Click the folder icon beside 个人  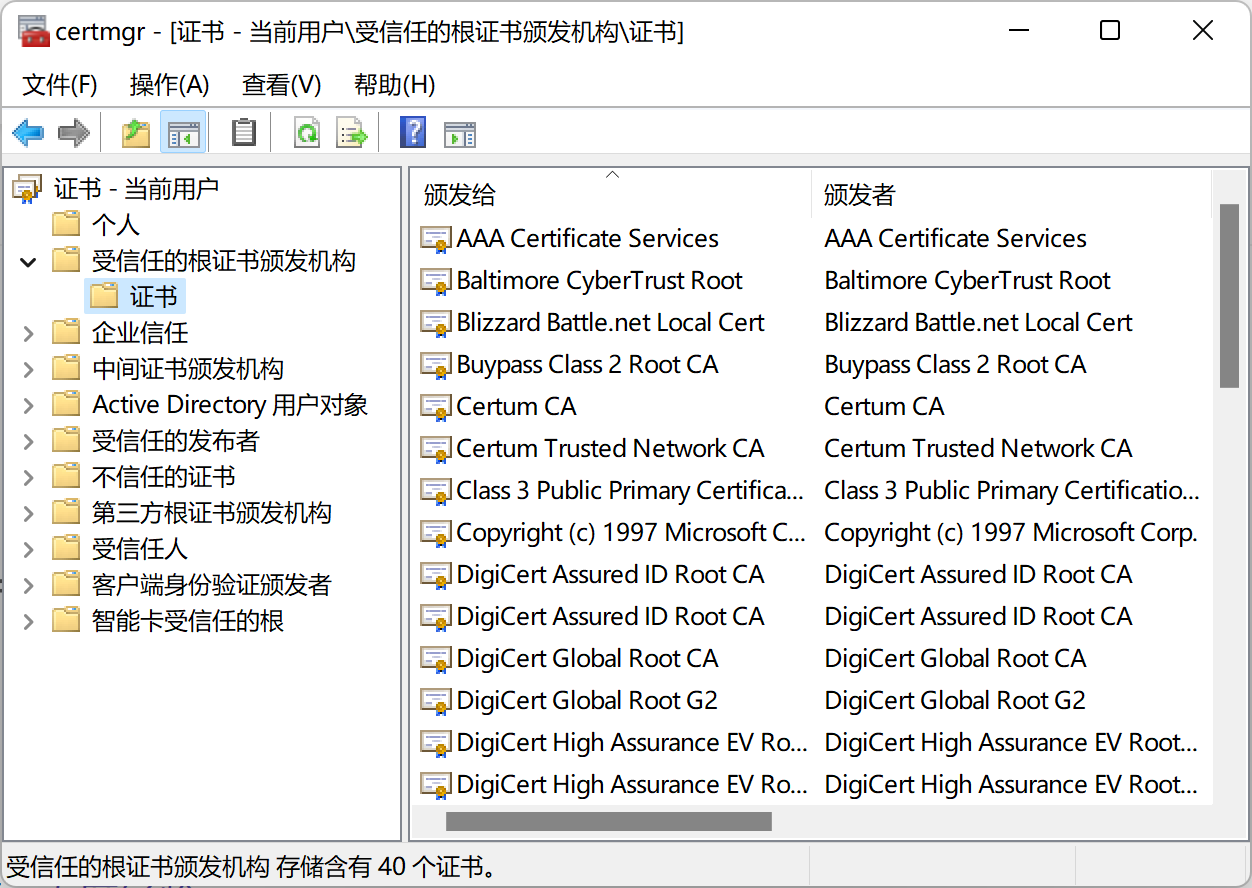point(66,224)
